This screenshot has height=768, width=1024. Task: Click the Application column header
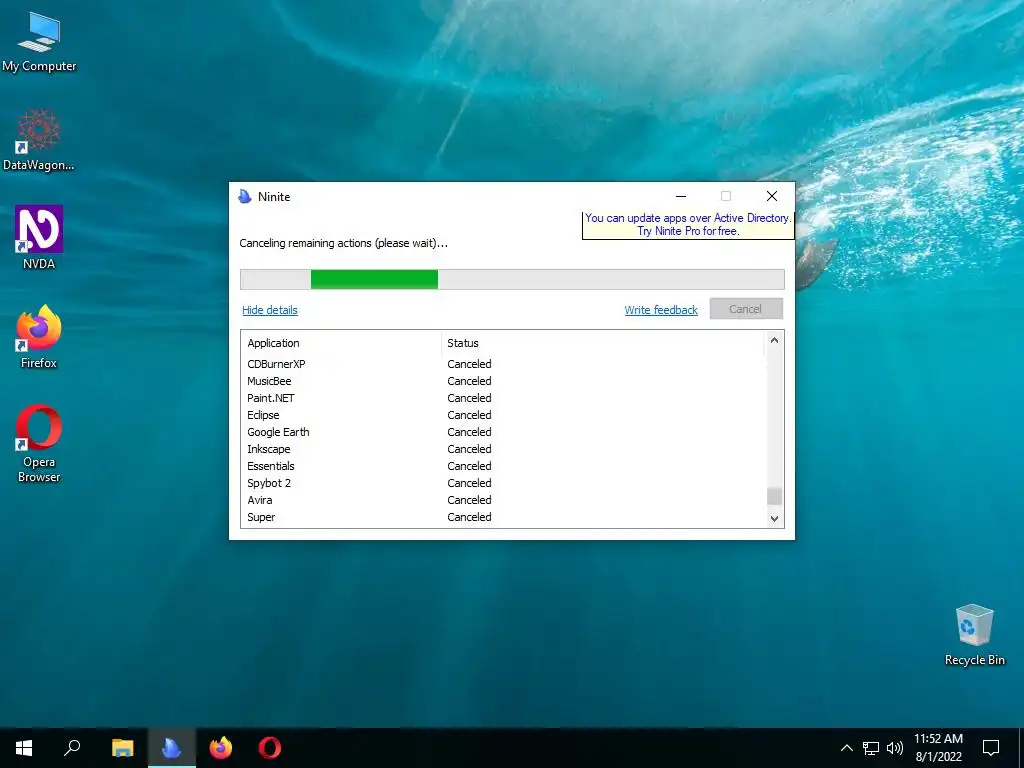coord(341,343)
